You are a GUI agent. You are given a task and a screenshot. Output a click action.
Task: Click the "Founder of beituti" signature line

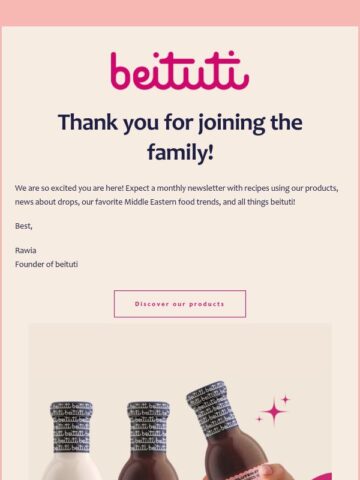pos(47,264)
